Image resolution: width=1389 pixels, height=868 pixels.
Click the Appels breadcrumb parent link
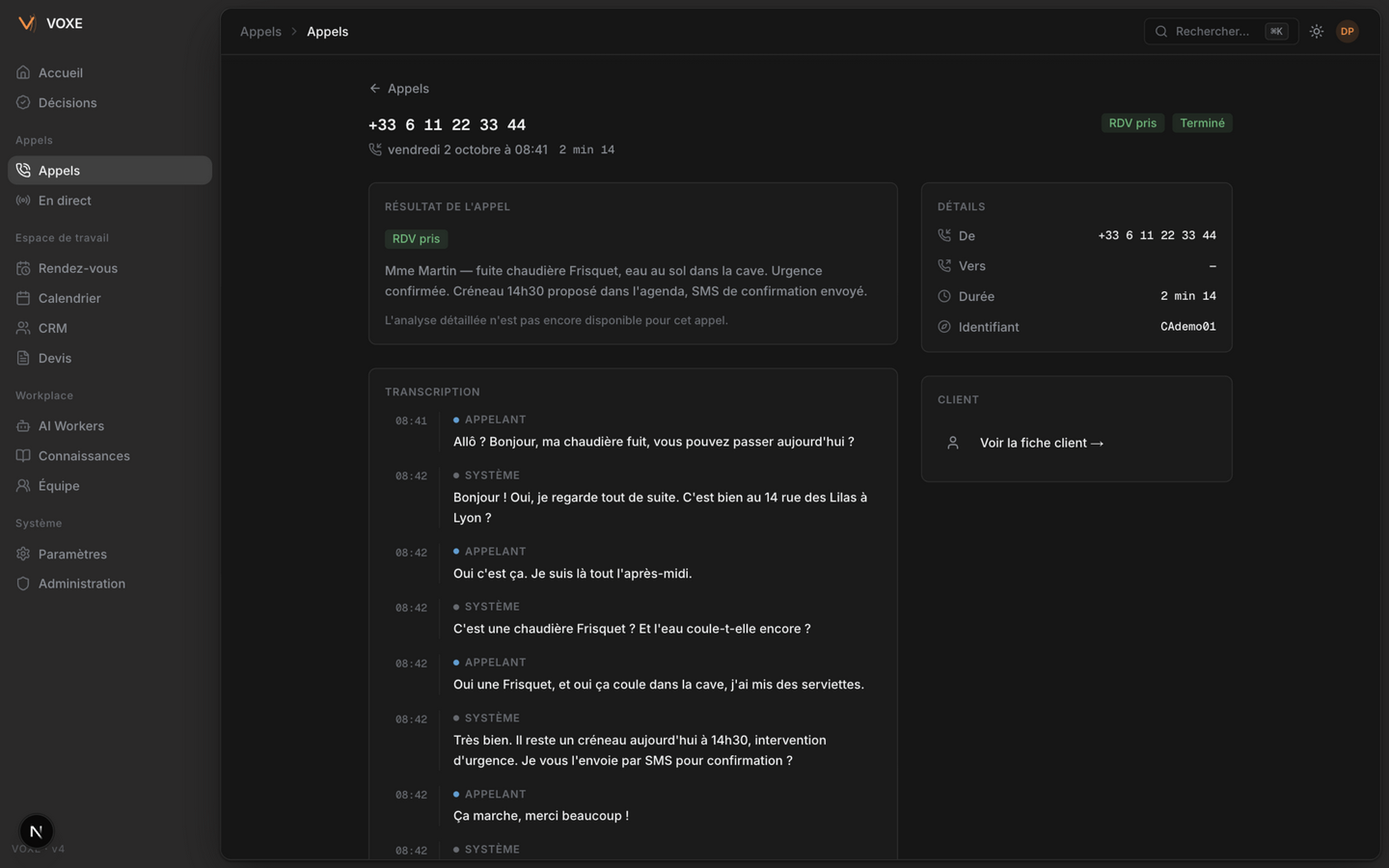(x=260, y=32)
